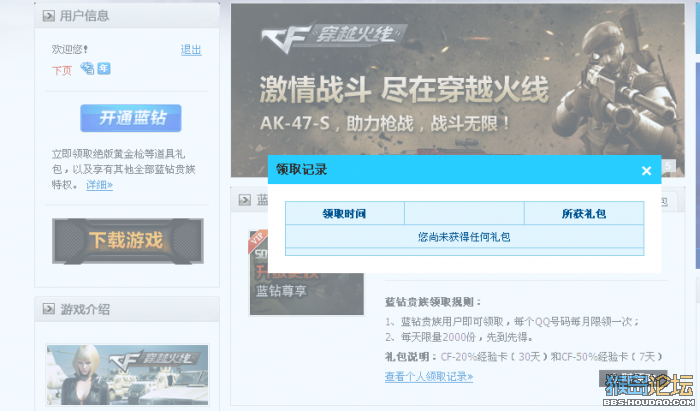Click the 年 annual badge icon
Image resolution: width=700 pixels, height=411 pixels.
point(104,68)
